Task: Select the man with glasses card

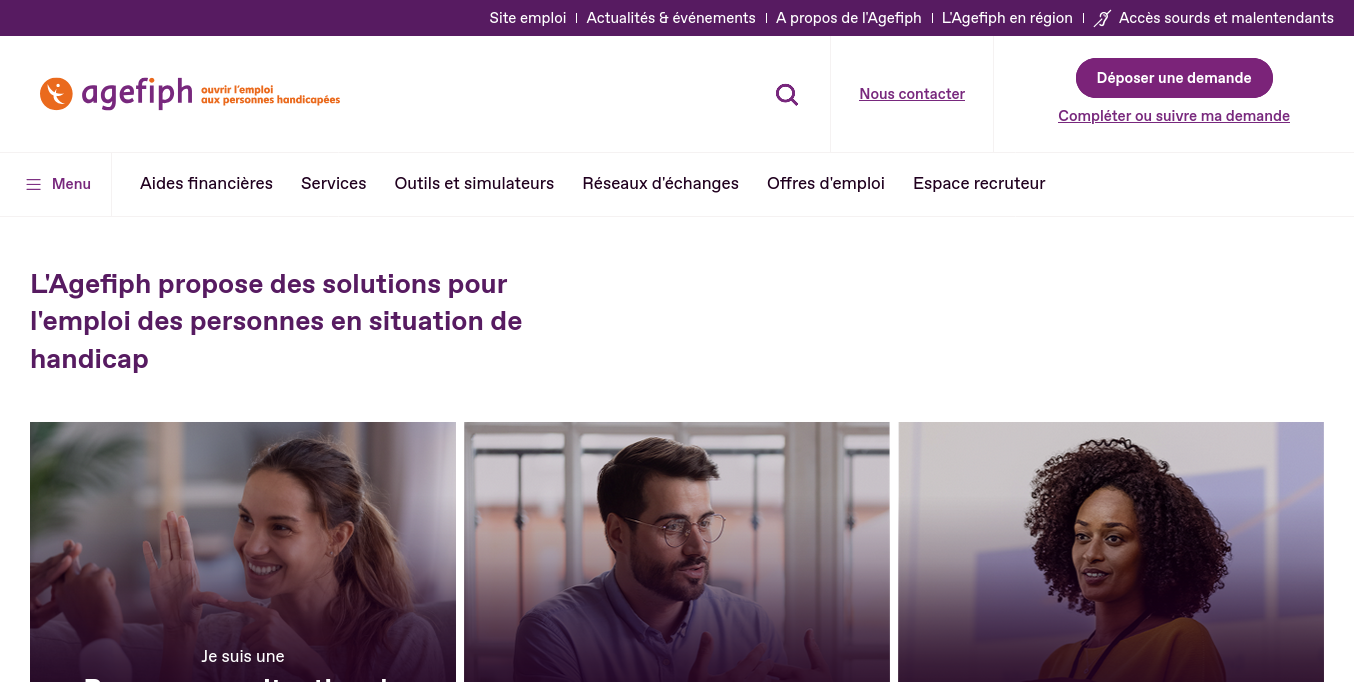Action: pos(677,552)
